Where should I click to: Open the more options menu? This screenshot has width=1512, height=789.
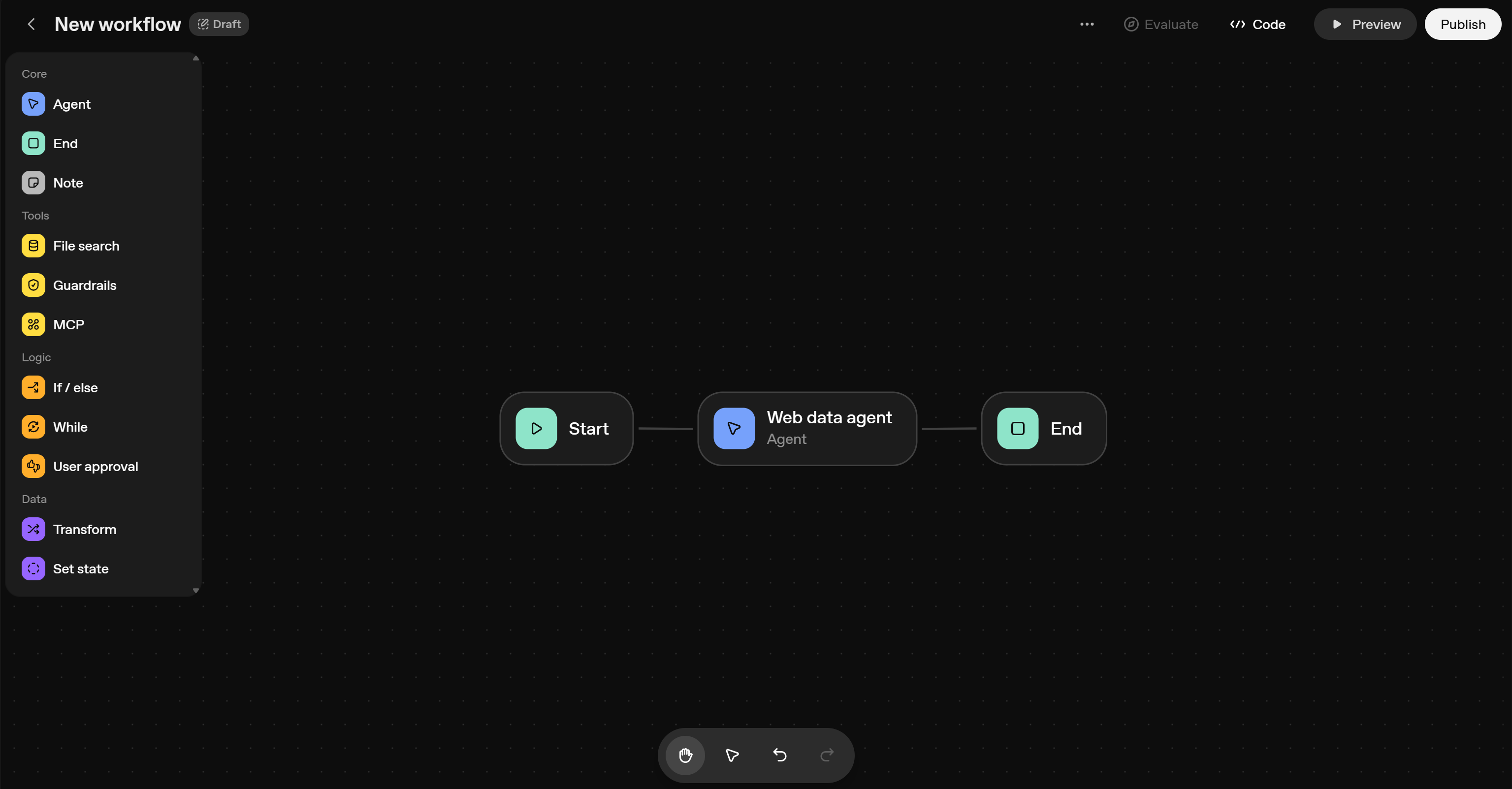coord(1087,24)
